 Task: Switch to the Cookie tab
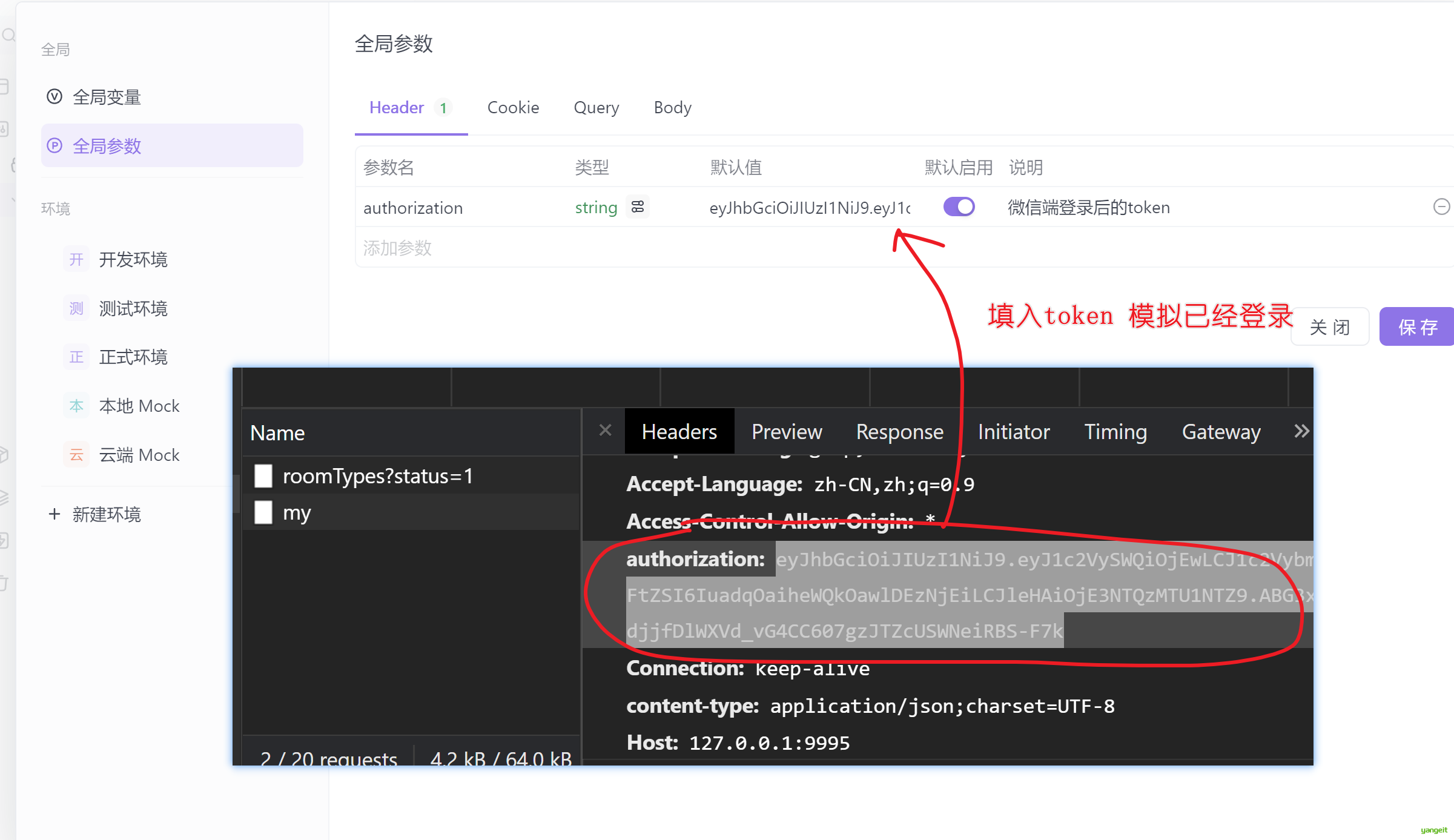click(x=513, y=108)
